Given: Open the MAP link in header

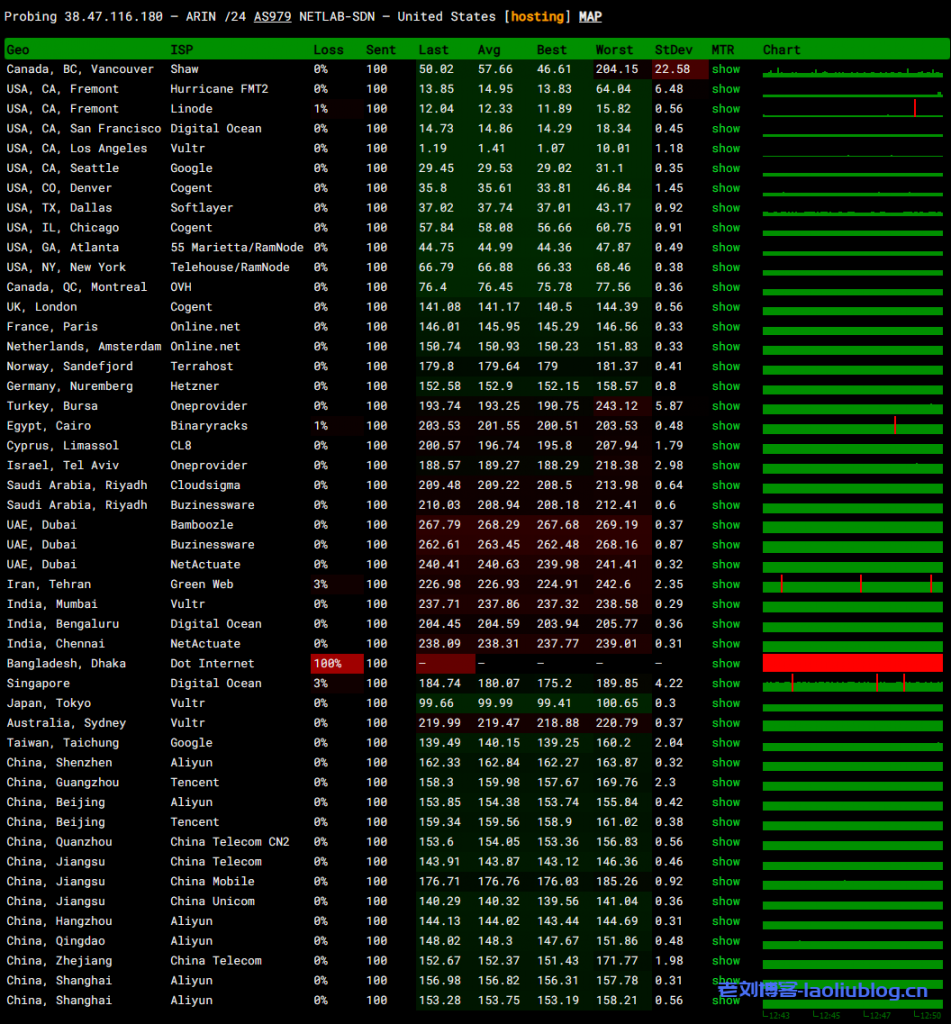Looking at the screenshot, I should [x=590, y=17].
